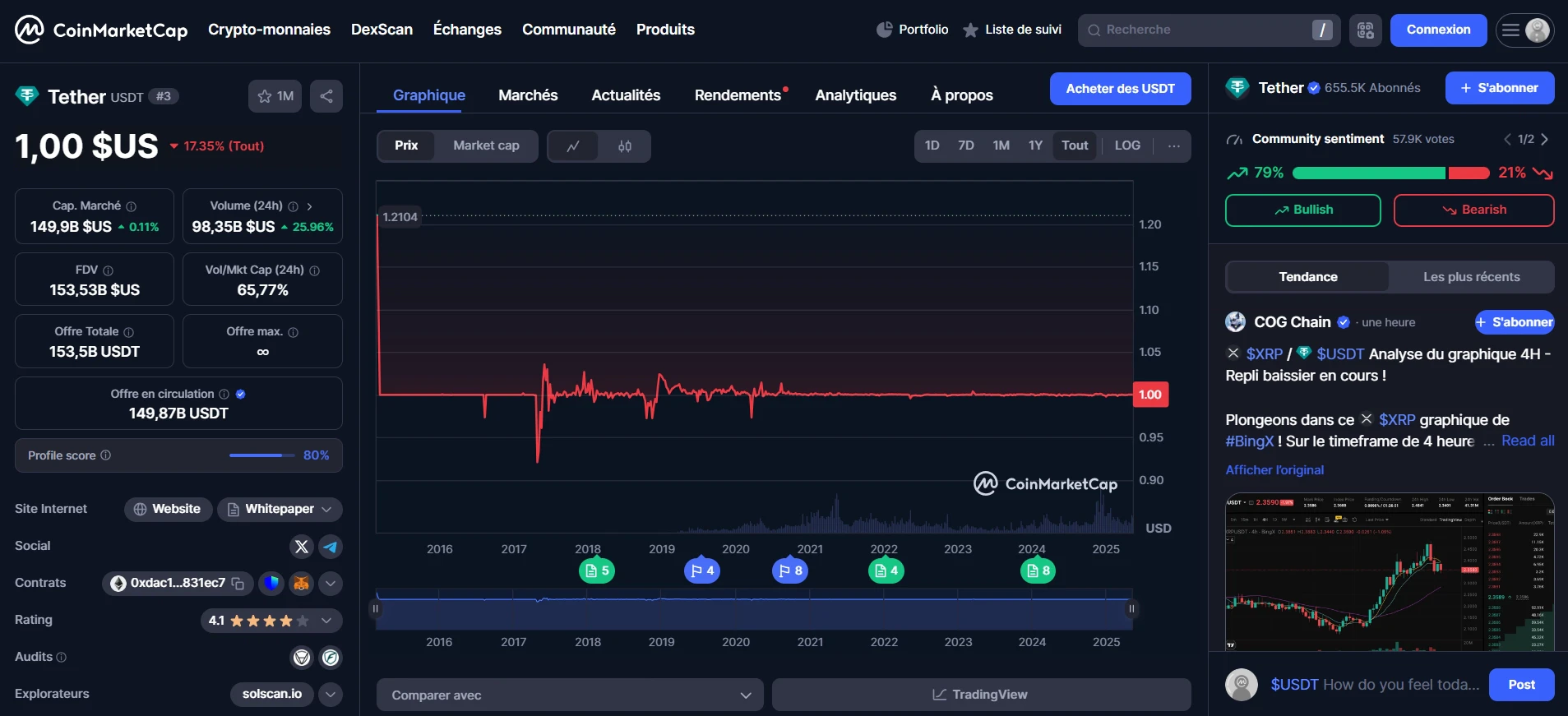1568x716 pixels.
Task: Click the 2018 green events marker 5
Action: point(597,570)
